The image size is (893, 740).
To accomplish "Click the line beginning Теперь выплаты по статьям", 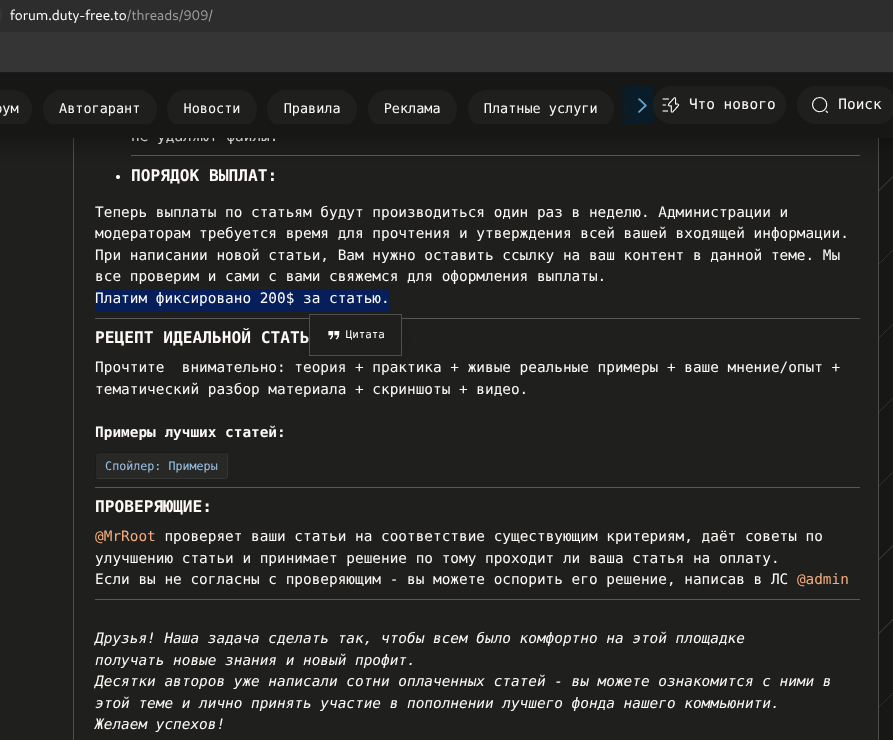I will pyautogui.click(x=441, y=212).
